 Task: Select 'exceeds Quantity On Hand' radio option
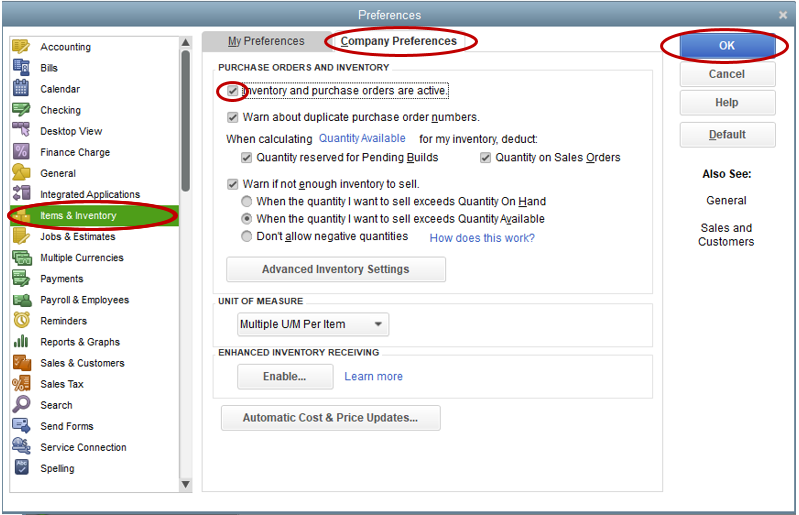click(x=246, y=201)
